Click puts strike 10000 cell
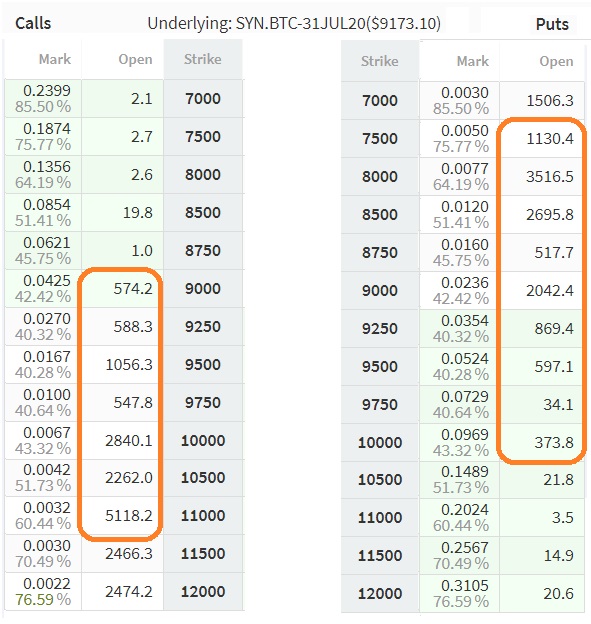The image size is (591, 624). [x=380, y=443]
